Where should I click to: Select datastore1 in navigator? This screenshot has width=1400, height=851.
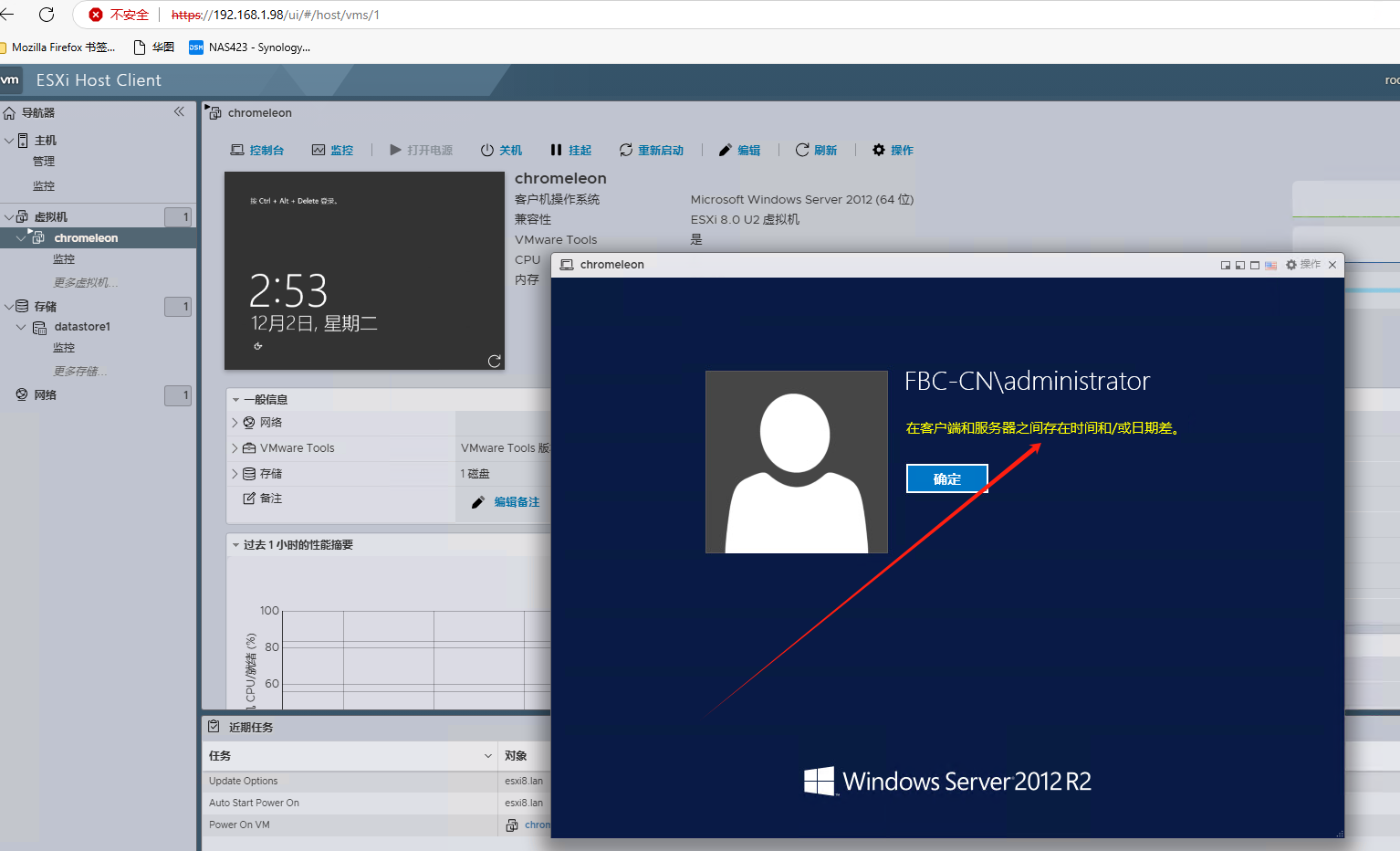coord(82,327)
